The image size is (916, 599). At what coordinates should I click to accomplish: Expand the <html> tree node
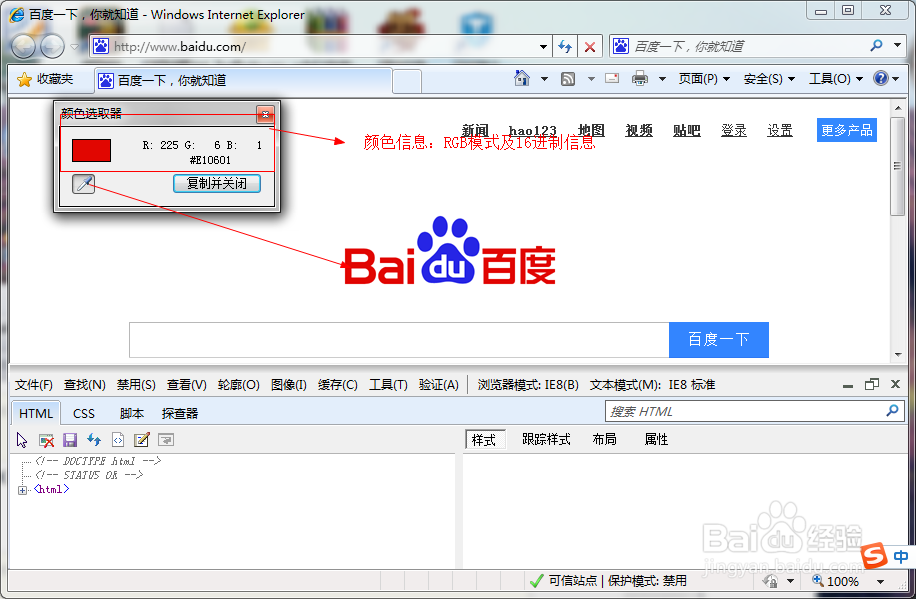(x=22, y=490)
